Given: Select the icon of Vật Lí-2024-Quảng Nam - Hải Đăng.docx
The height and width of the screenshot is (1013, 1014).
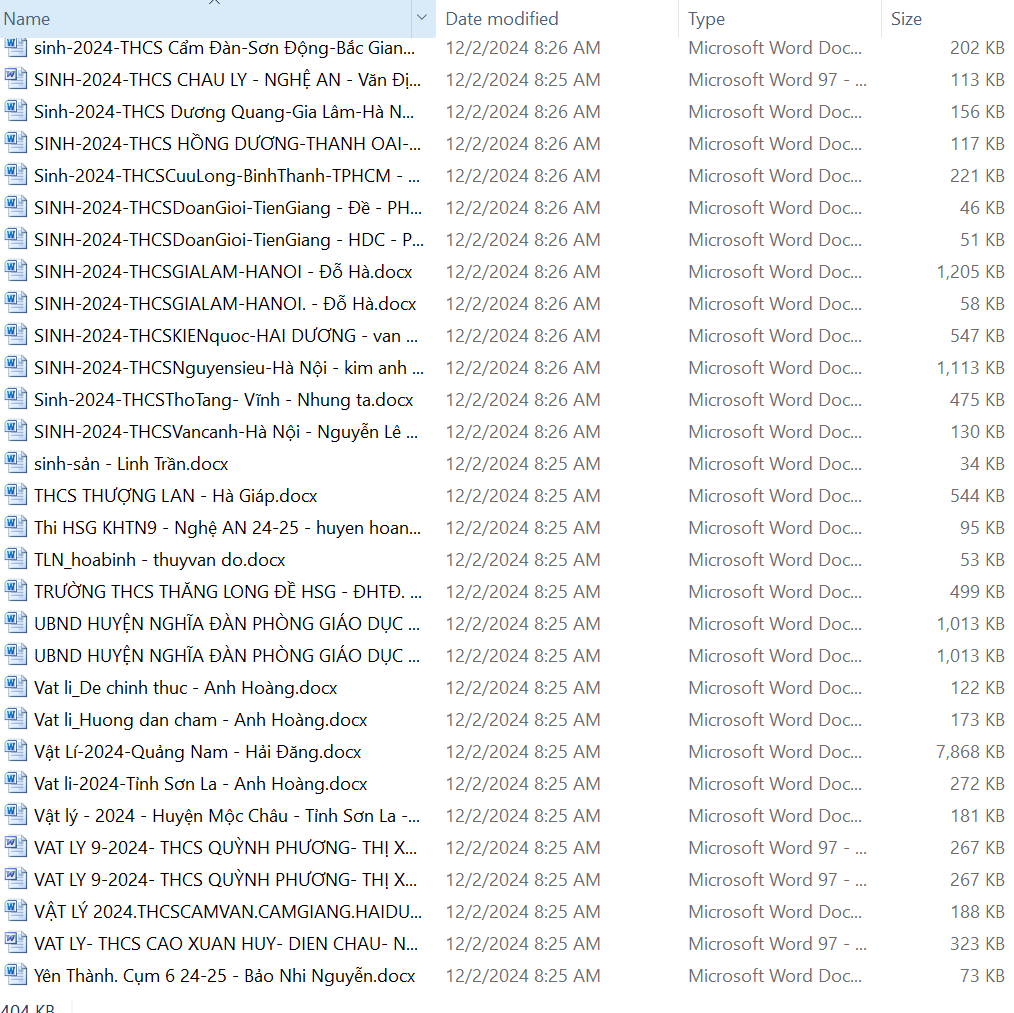Looking at the screenshot, I should click(x=16, y=751).
